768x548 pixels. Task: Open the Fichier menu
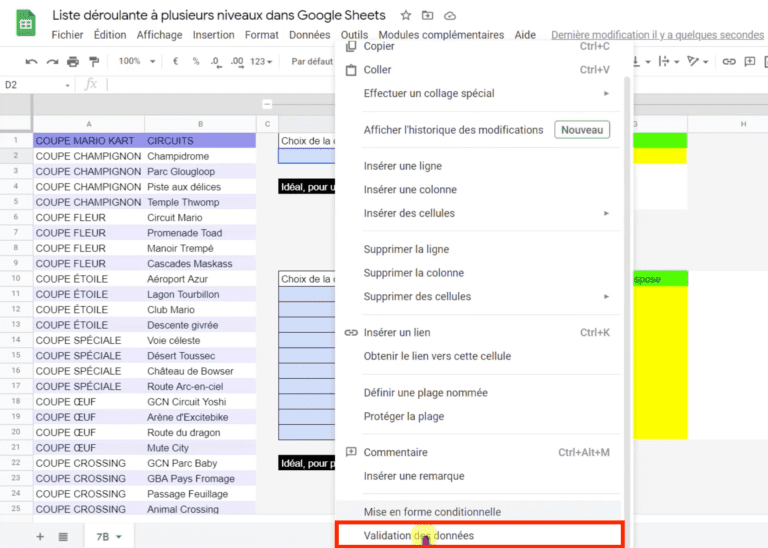click(x=68, y=35)
